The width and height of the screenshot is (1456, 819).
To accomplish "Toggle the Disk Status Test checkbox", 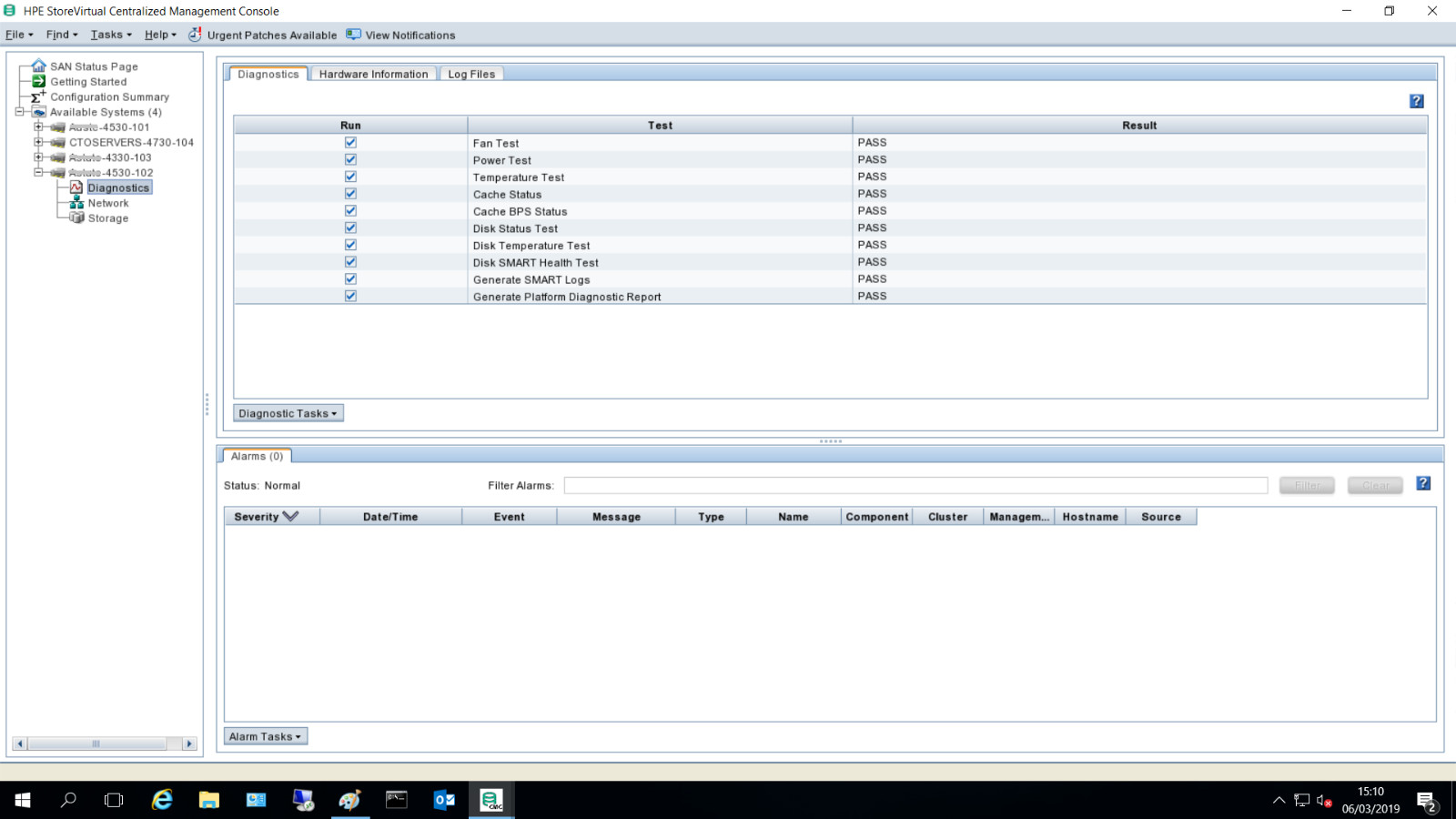I will pyautogui.click(x=350, y=227).
